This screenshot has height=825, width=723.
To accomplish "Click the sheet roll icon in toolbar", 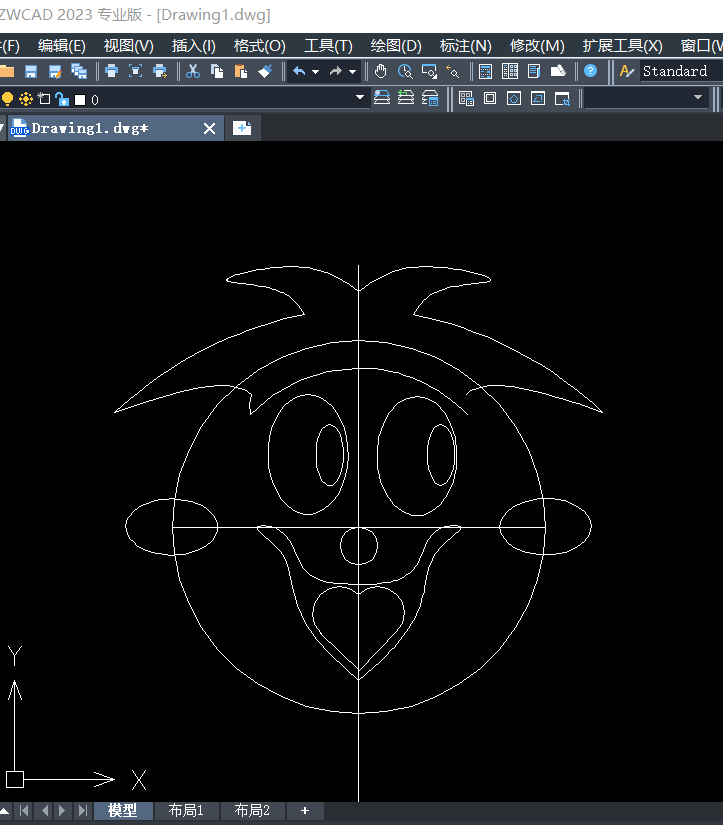I will [558, 71].
